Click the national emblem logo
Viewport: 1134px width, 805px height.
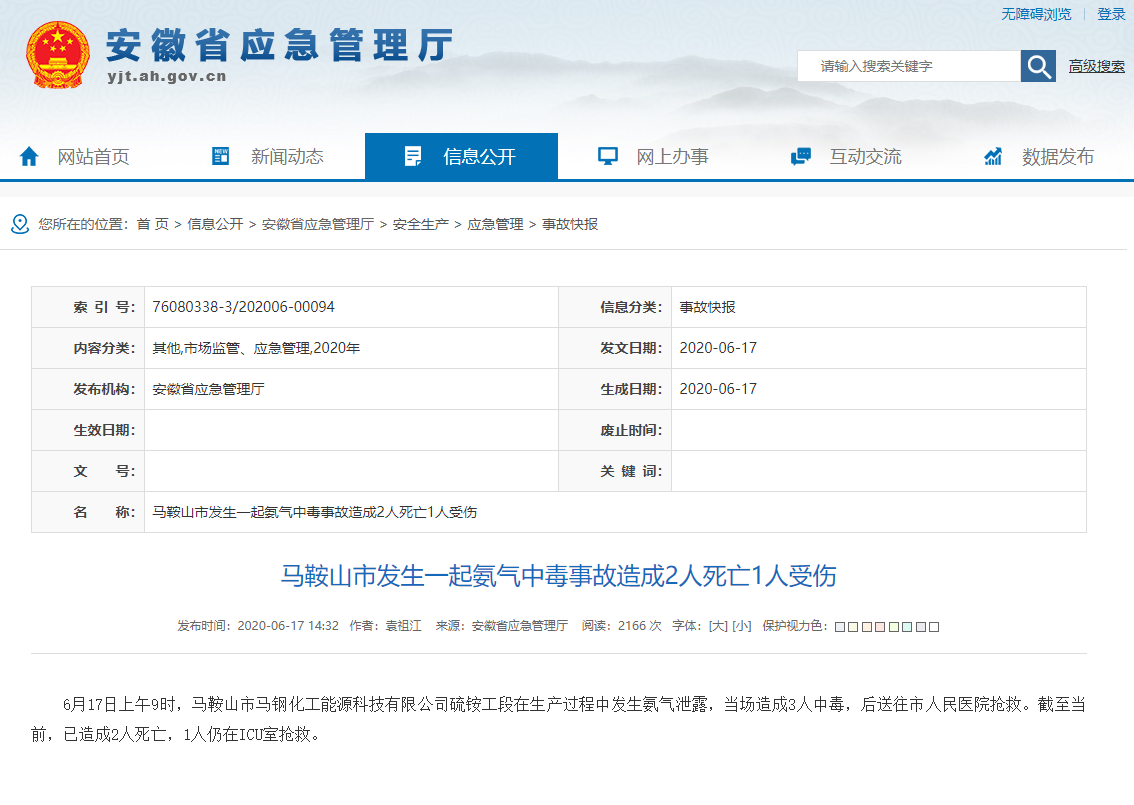point(57,54)
